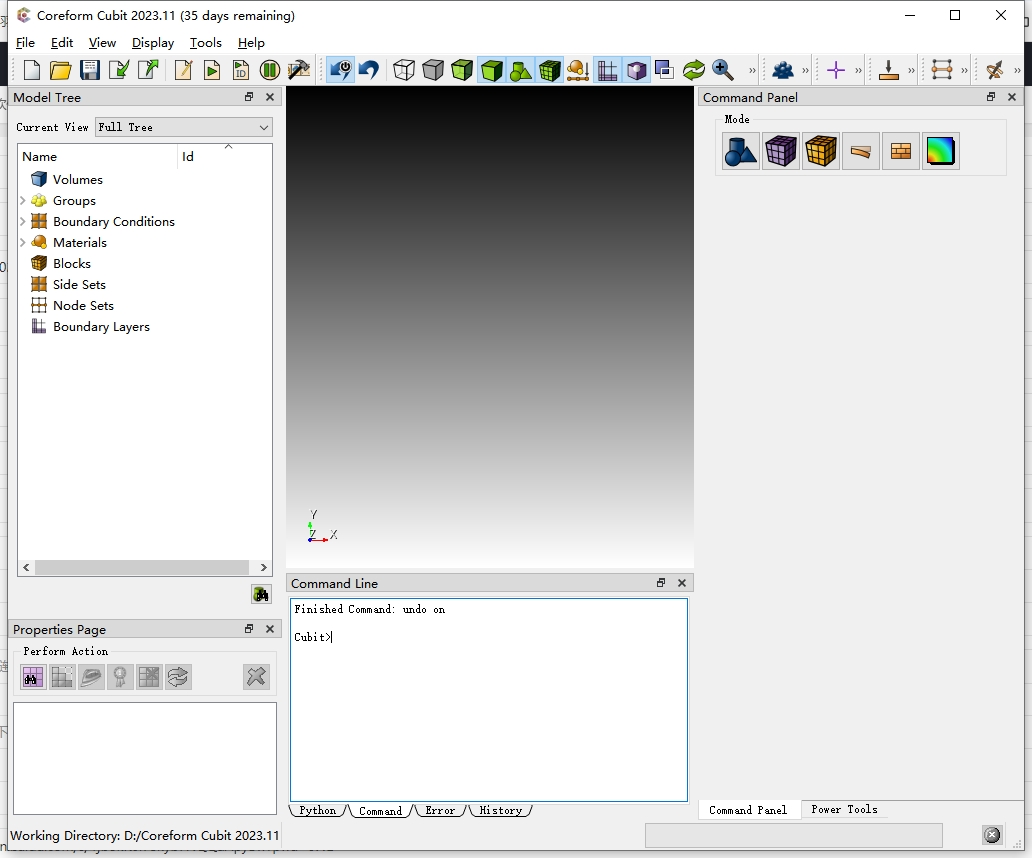
Task: Toggle geometry visibility cone-and-sphere icon
Action: pos(521,70)
